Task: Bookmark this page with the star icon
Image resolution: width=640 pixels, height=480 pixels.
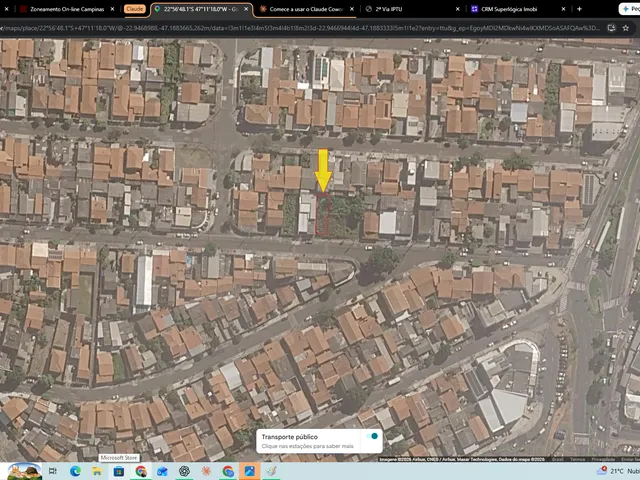Action: click(x=625, y=28)
